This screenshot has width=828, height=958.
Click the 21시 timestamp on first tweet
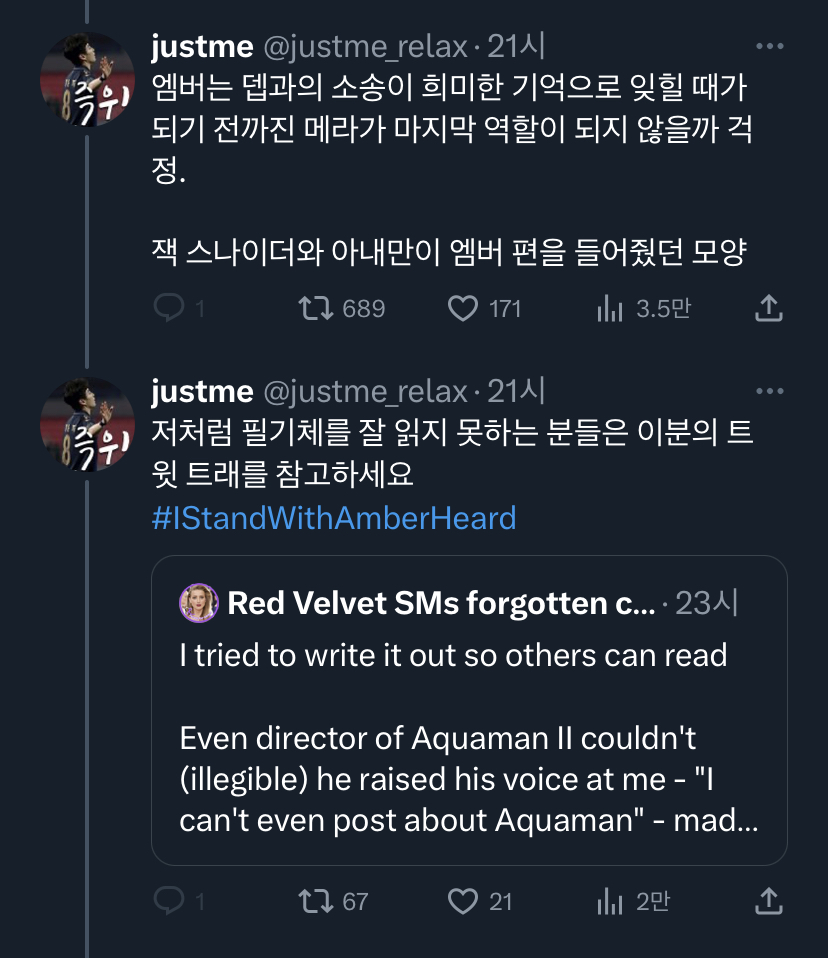point(516,47)
